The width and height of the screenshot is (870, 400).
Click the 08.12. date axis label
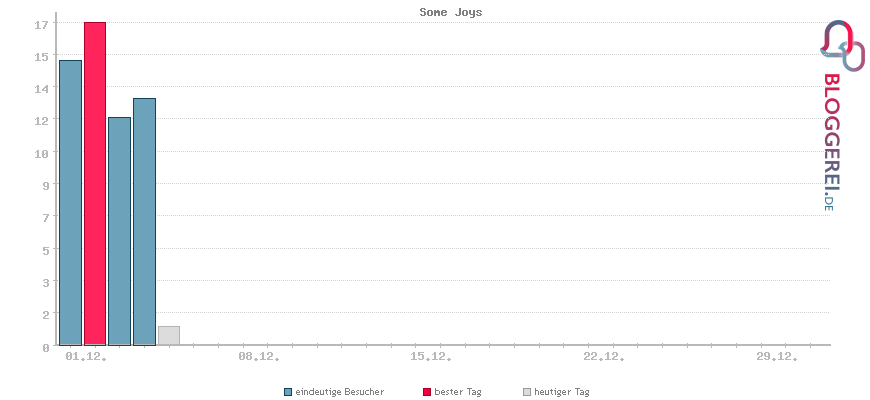click(258, 356)
